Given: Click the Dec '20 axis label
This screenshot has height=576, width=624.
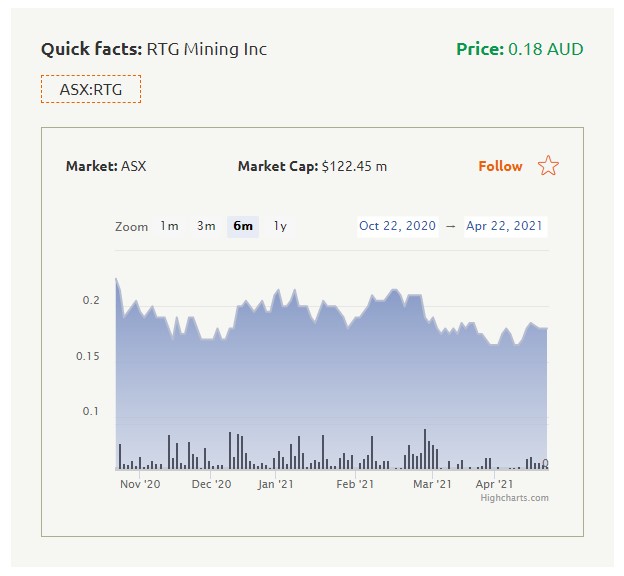Looking at the screenshot, I should pos(211,484).
